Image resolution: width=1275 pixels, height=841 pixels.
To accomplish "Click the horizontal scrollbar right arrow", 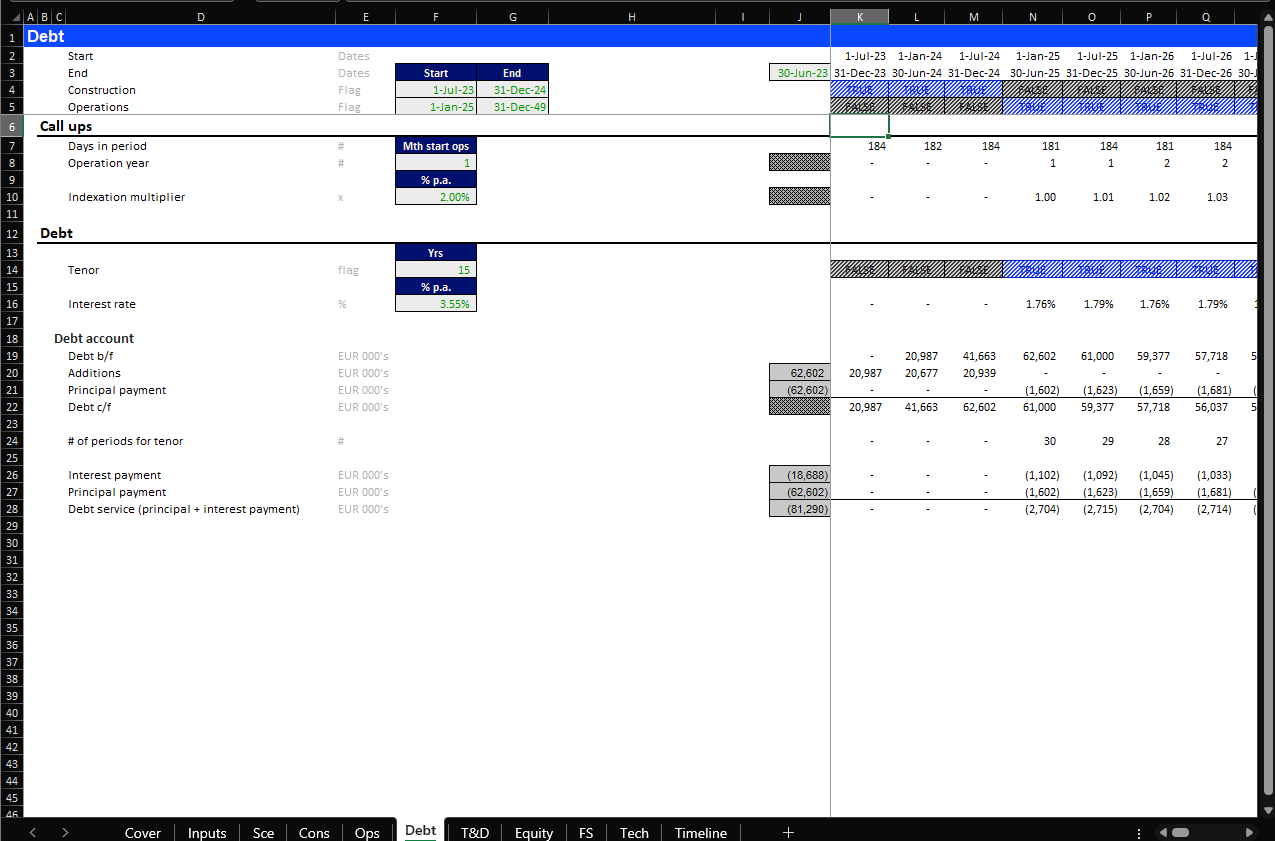I will point(1248,832).
